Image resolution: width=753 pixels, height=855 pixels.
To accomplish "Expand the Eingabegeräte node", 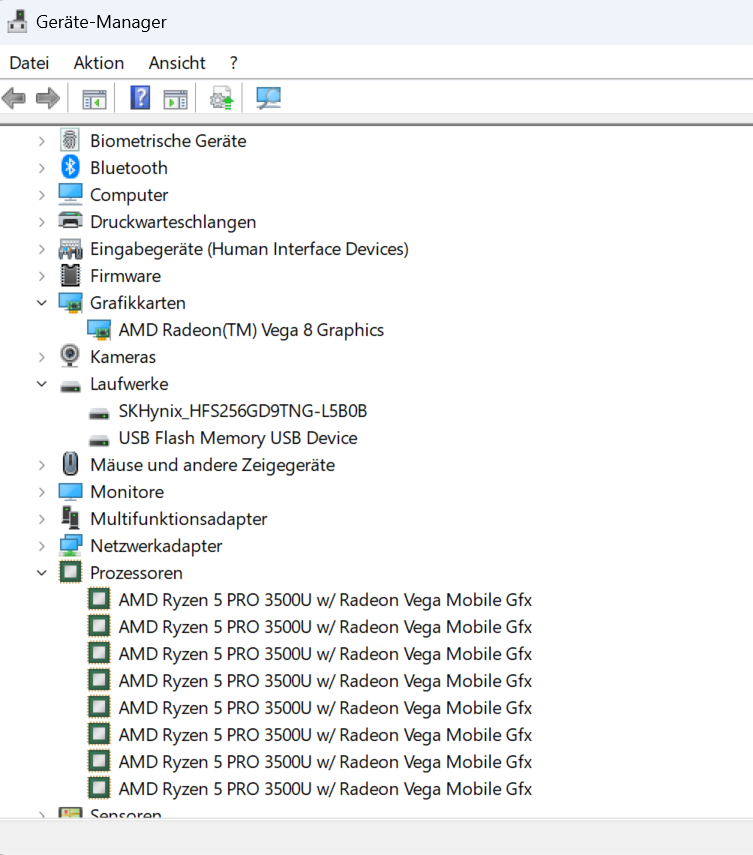I will pyautogui.click(x=42, y=249).
